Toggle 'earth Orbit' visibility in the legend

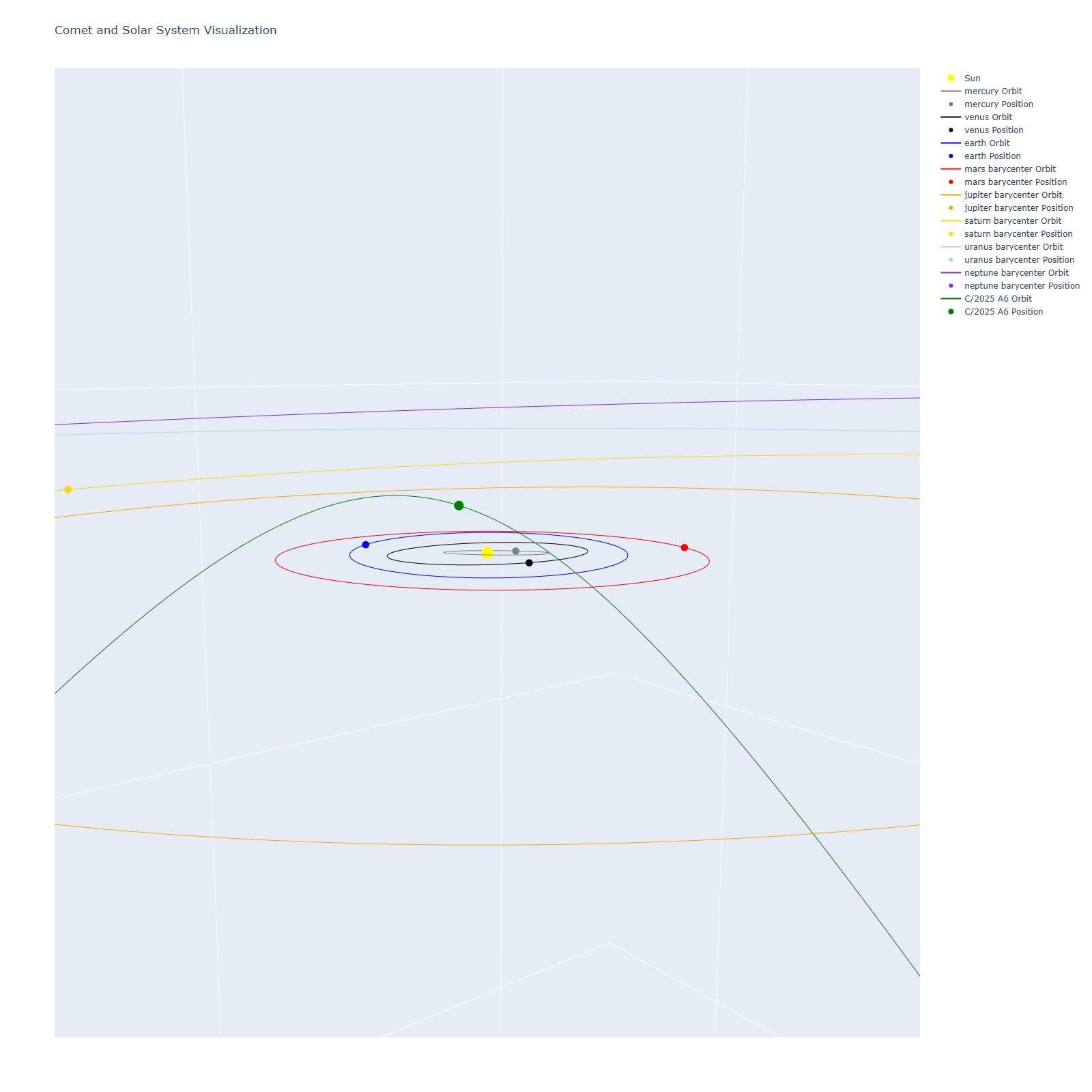click(986, 143)
